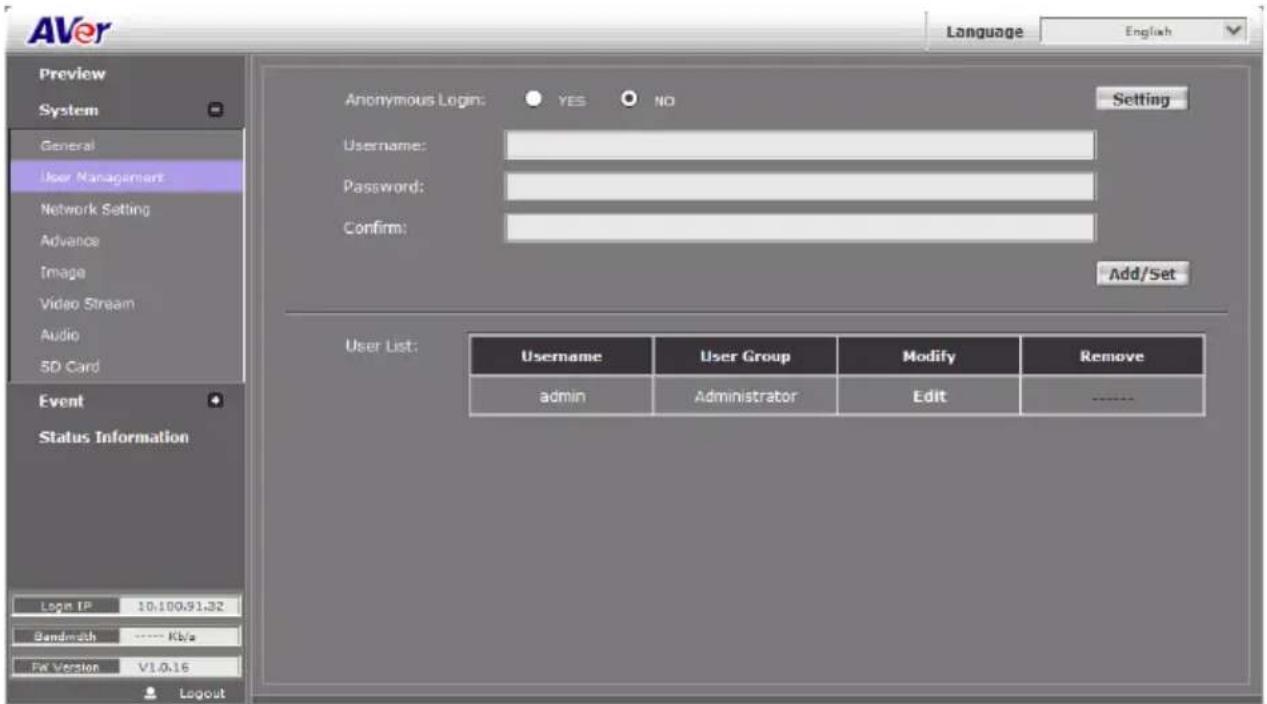
Task: Select YES for Anonymous Login
Action: click(535, 100)
